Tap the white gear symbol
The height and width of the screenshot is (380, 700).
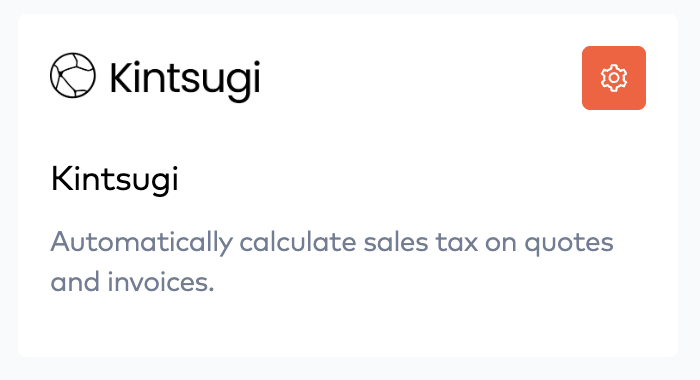pyautogui.click(x=614, y=78)
